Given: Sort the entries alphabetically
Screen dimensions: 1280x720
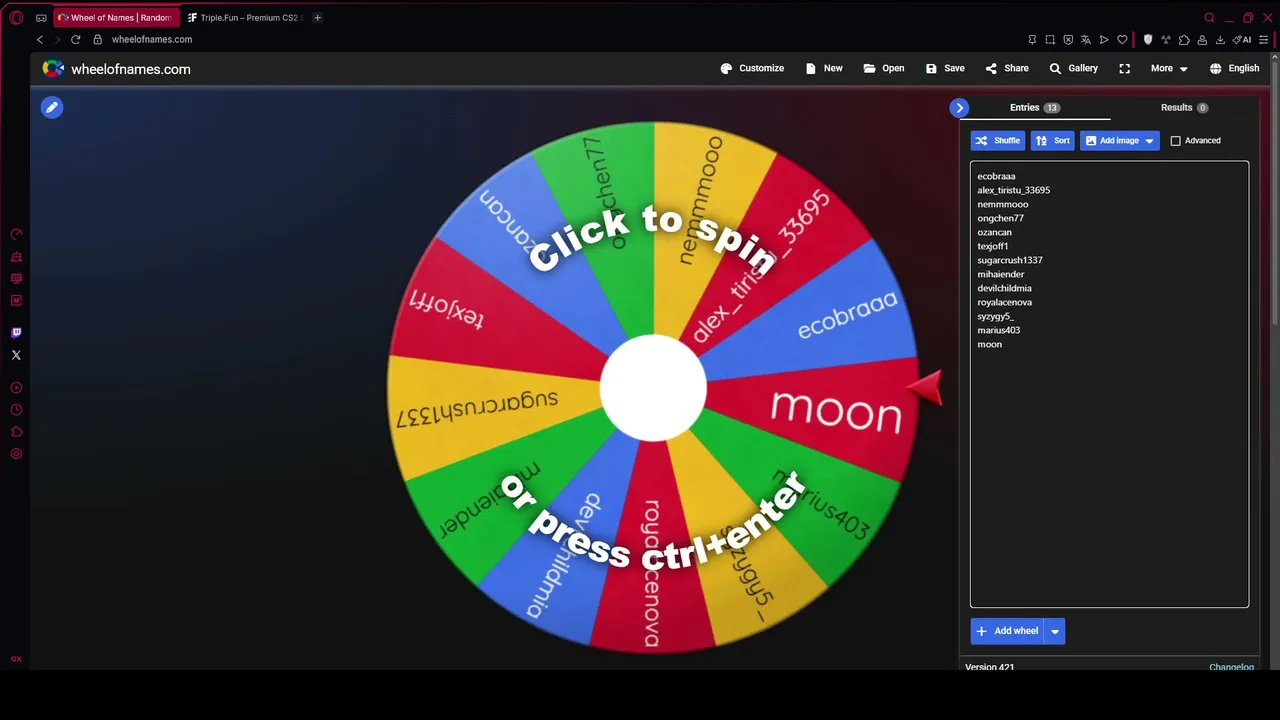Looking at the screenshot, I should tap(1052, 140).
